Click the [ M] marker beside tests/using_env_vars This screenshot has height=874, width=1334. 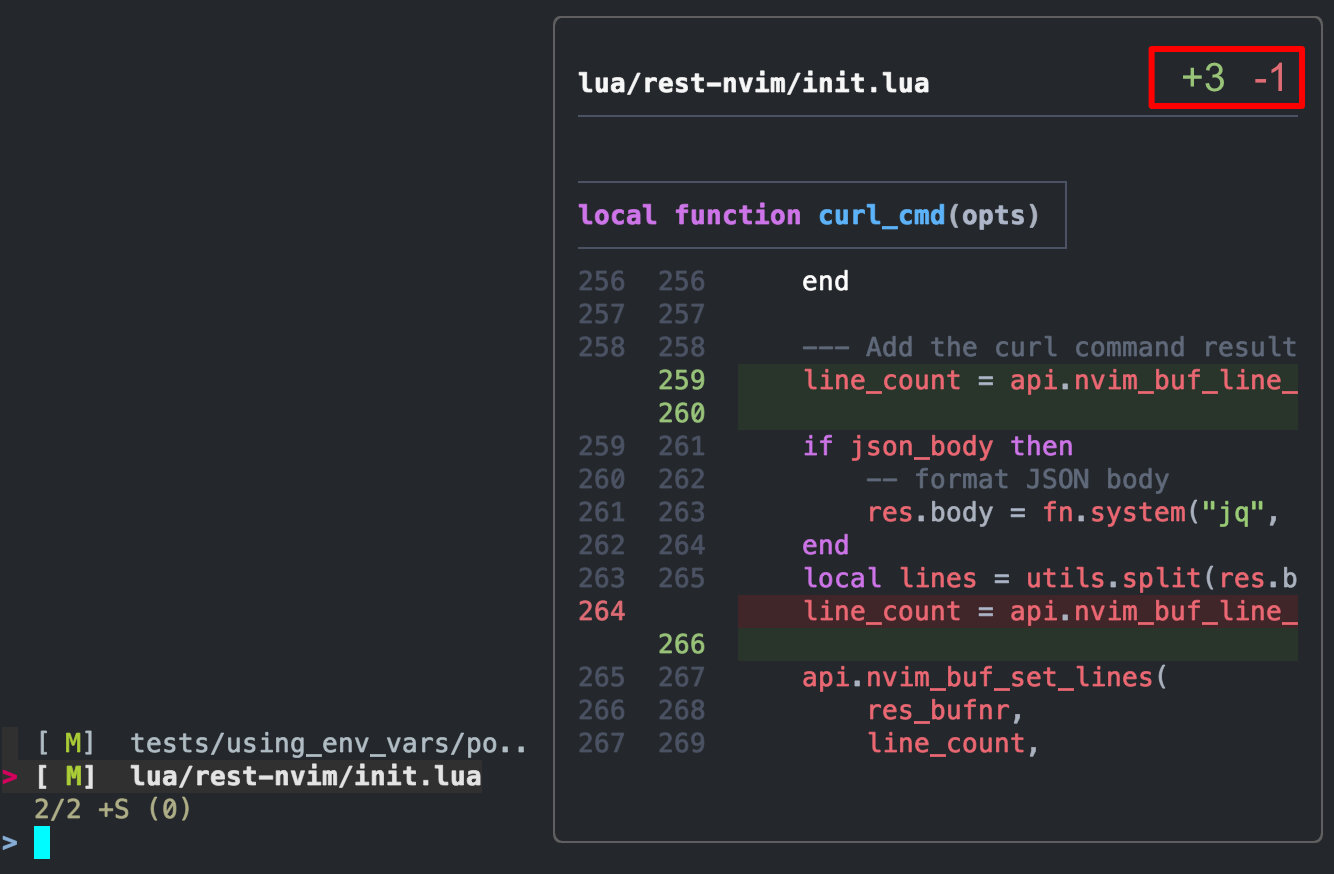(66, 743)
